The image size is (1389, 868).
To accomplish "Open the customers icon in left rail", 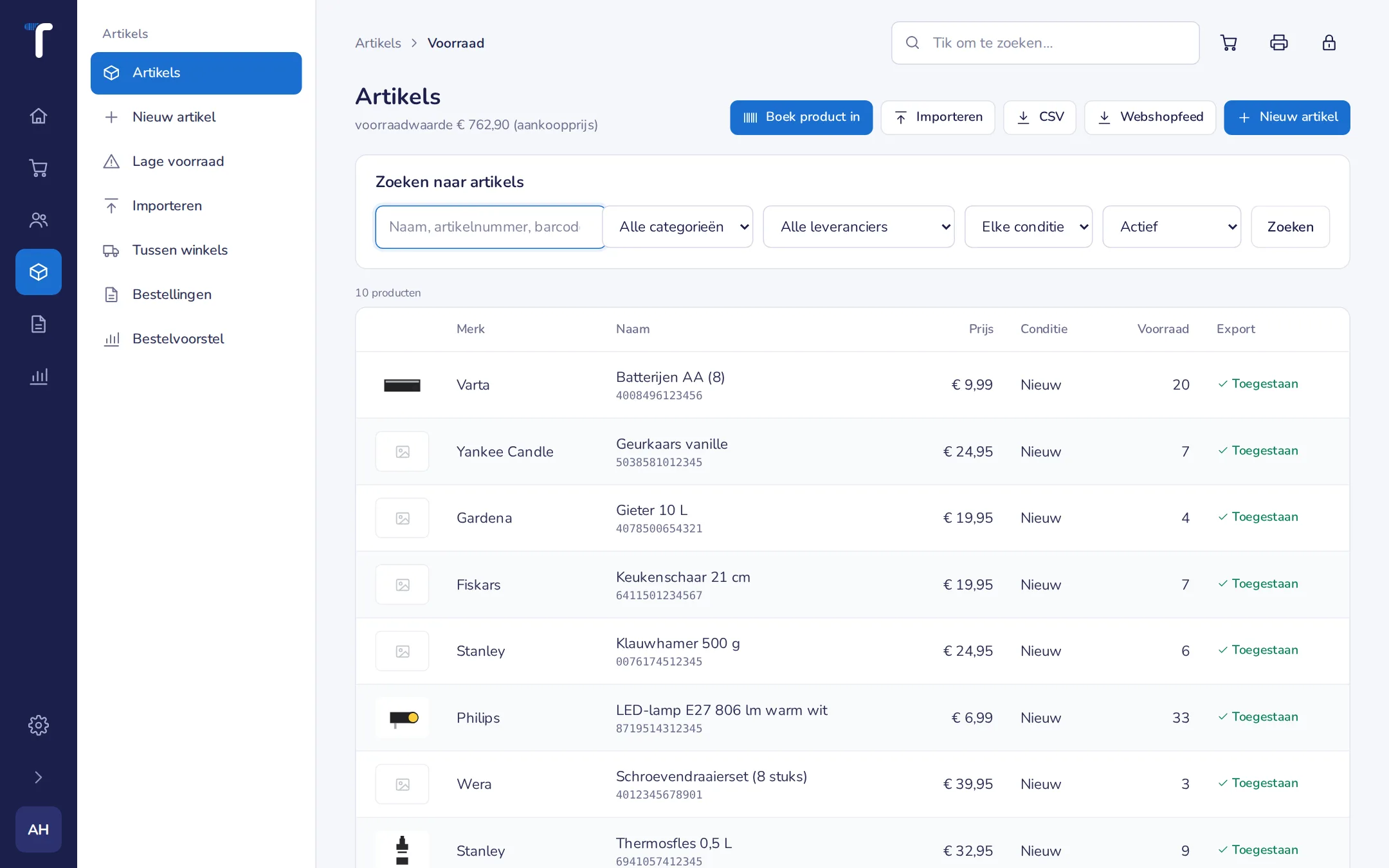I will (39, 220).
